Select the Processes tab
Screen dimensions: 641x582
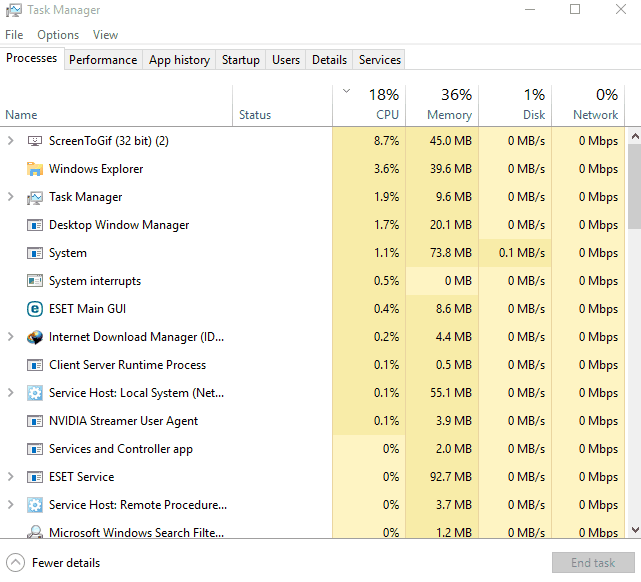pyautogui.click(x=31, y=58)
